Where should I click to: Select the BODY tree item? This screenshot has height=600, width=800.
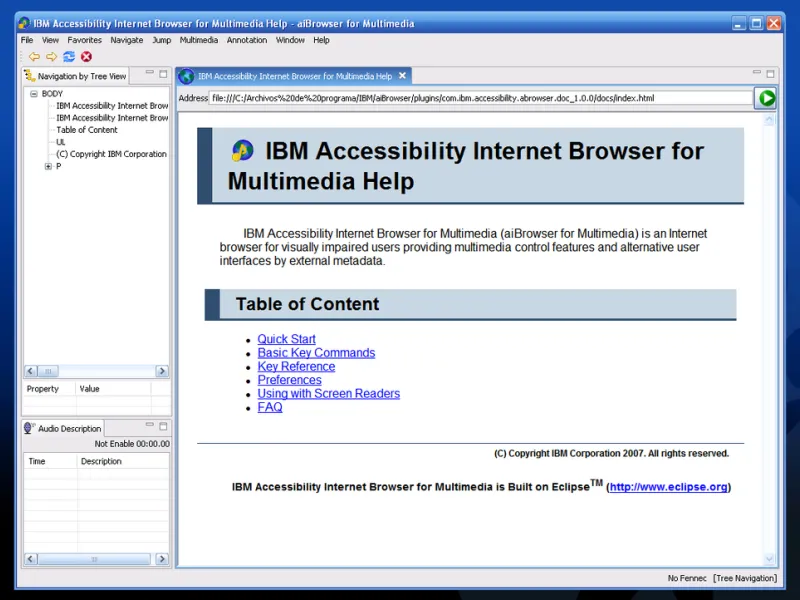(x=52, y=94)
